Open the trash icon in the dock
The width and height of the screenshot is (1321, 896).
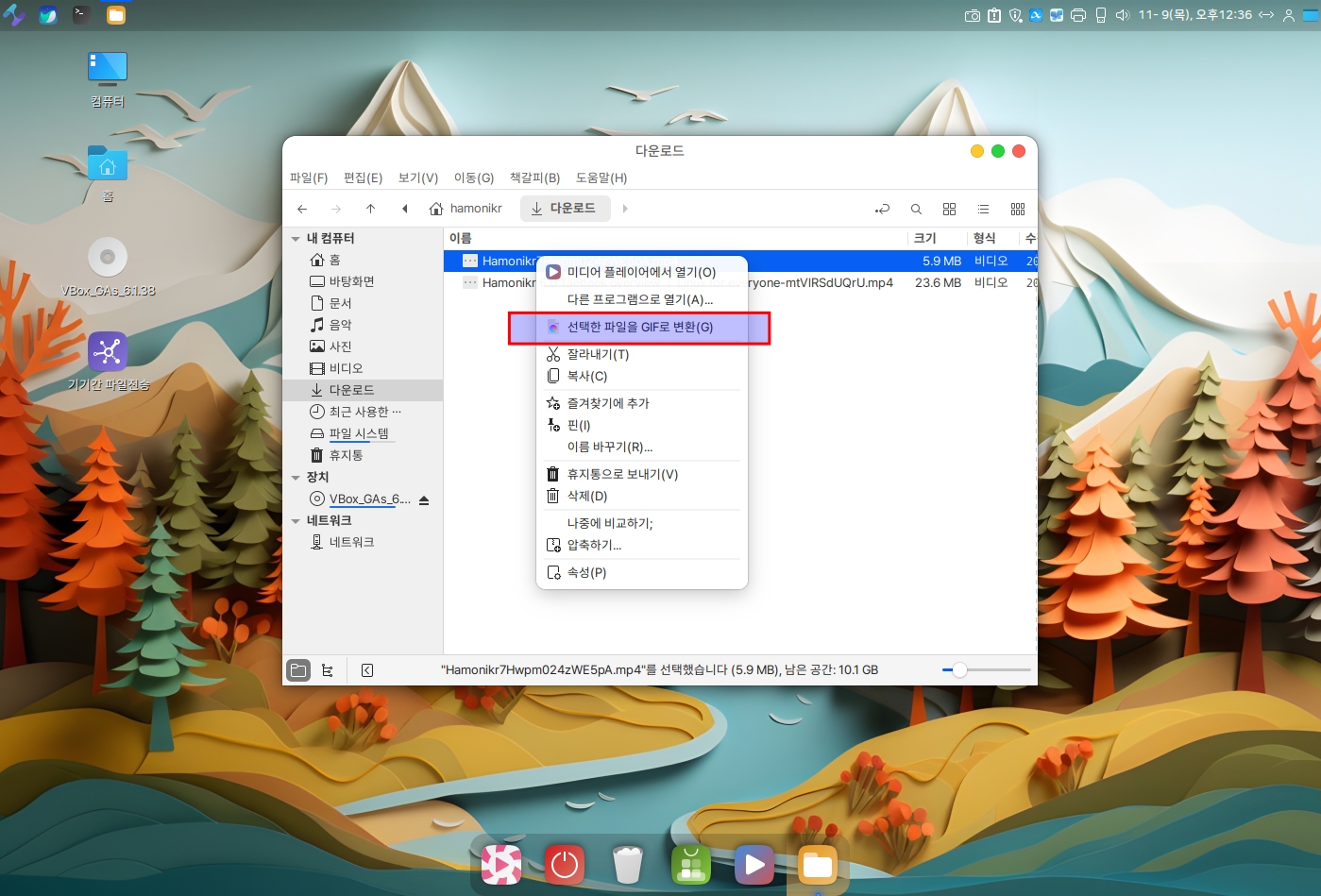click(627, 864)
